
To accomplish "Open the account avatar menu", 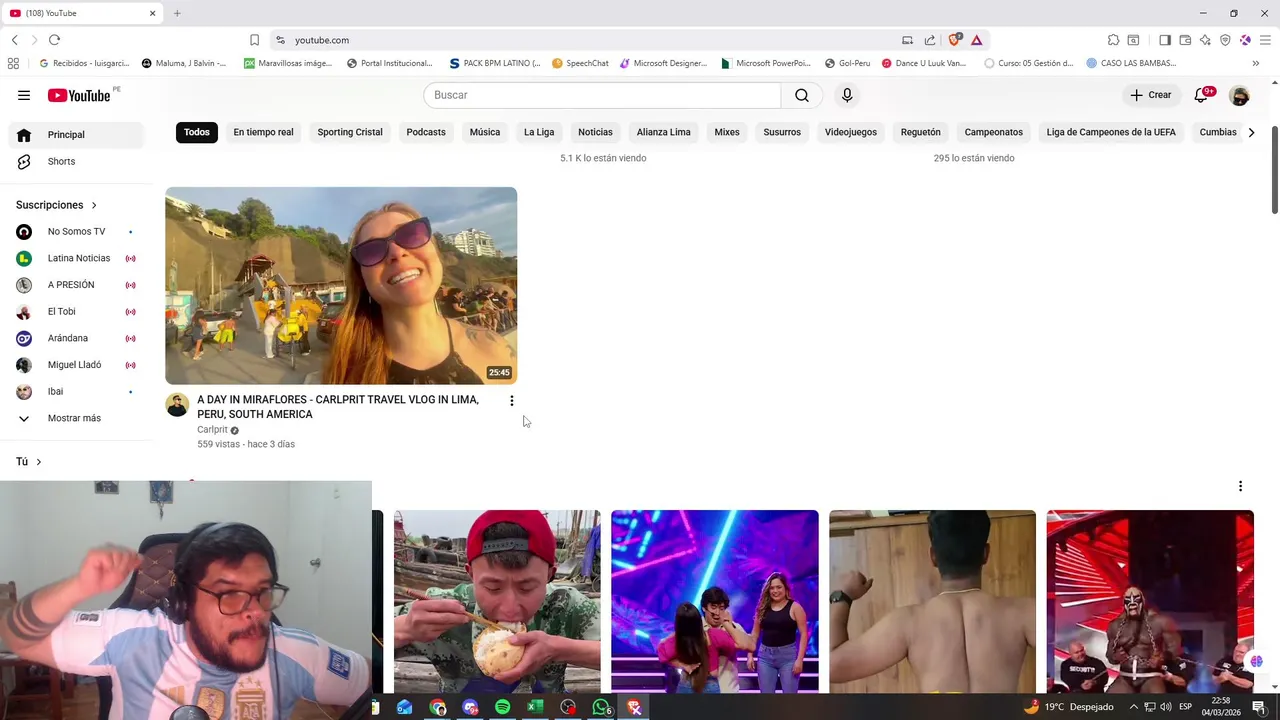I will pyautogui.click(x=1240, y=95).
